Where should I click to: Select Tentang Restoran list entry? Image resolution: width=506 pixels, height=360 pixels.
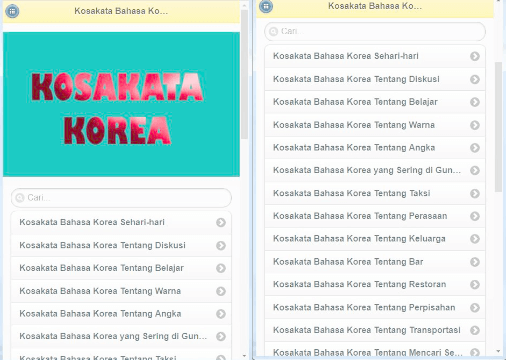pyautogui.click(x=375, y=284)
